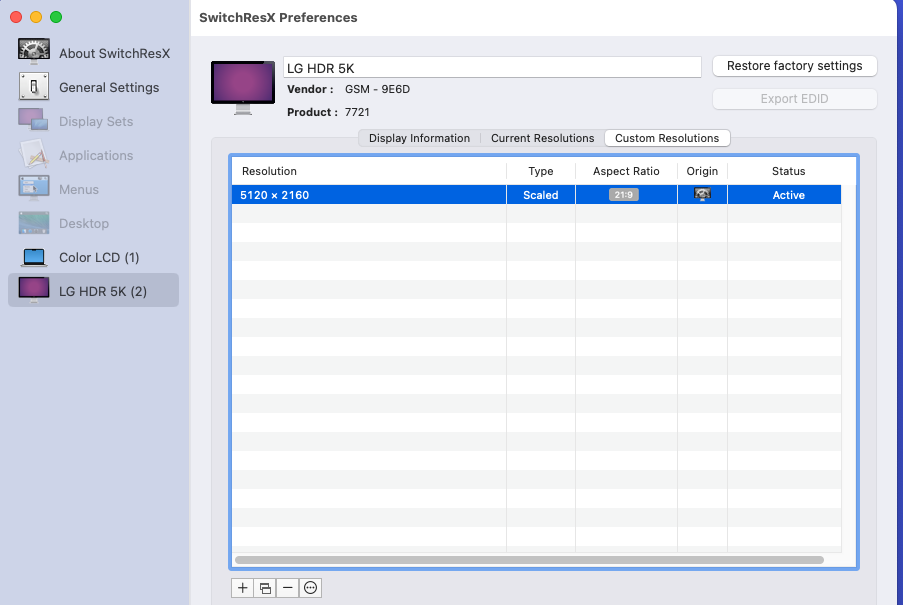The width and height of the screenshot is (903, 605).
Task: Click the horizontal scrollbar under the table
Action: [529, 560]
